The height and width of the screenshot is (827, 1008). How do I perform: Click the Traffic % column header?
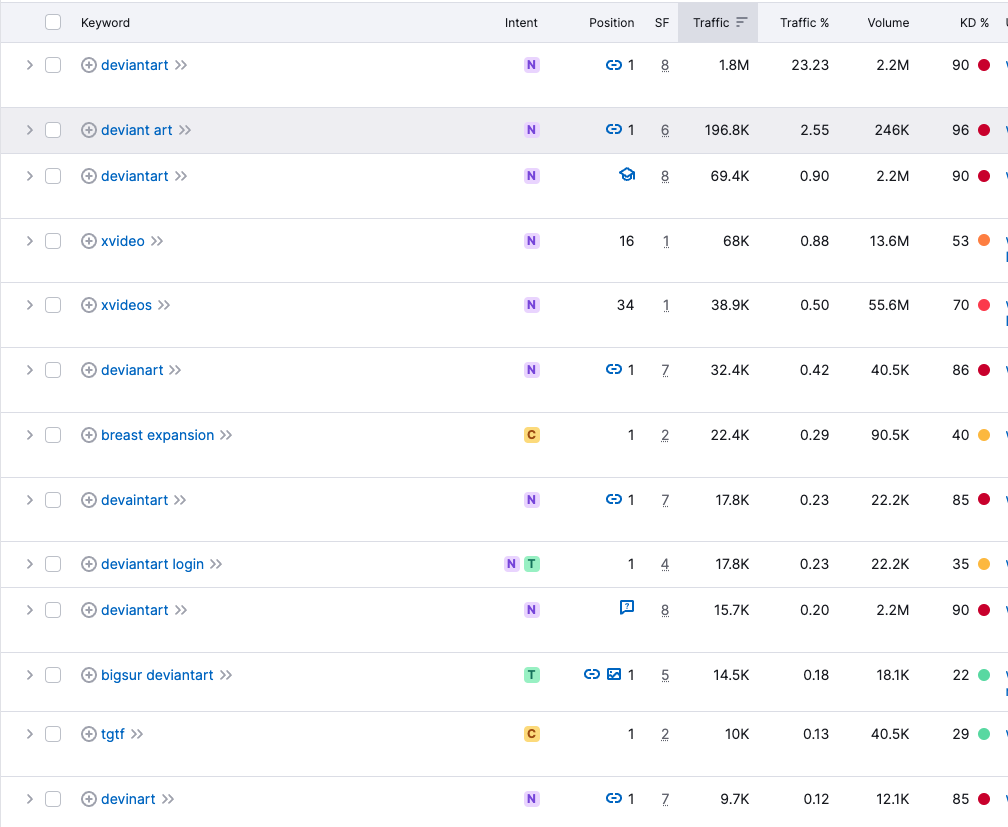coord(804,23)
